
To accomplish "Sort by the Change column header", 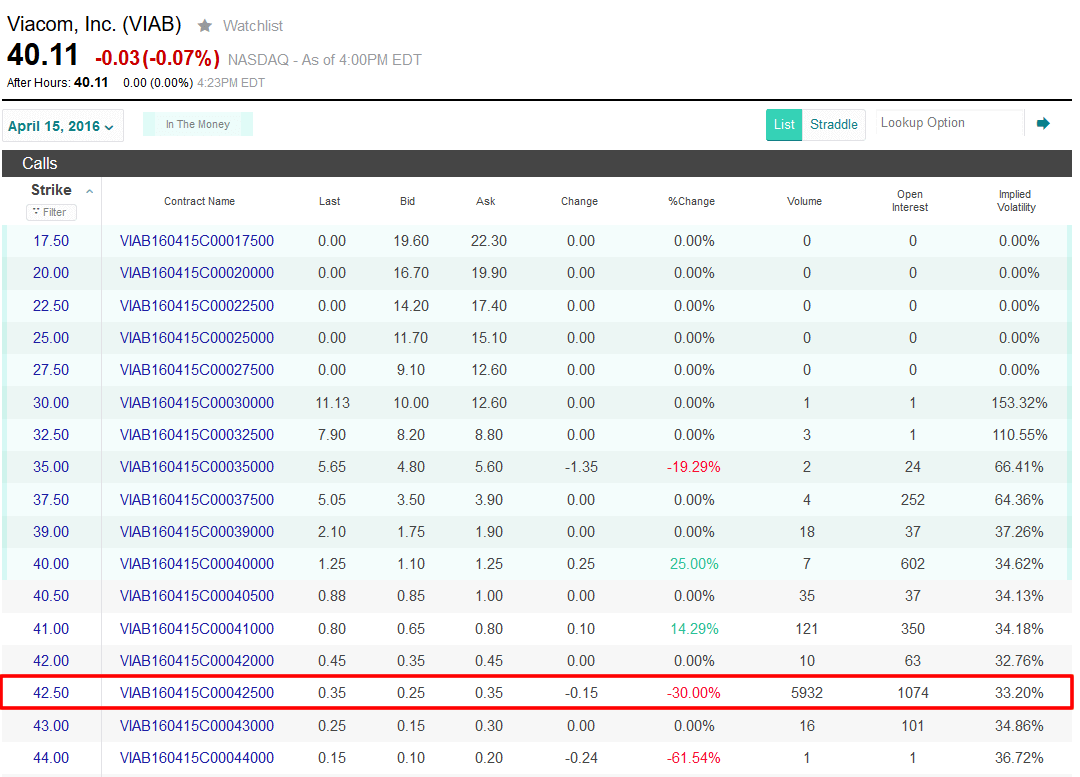I will tap(579, 201).
